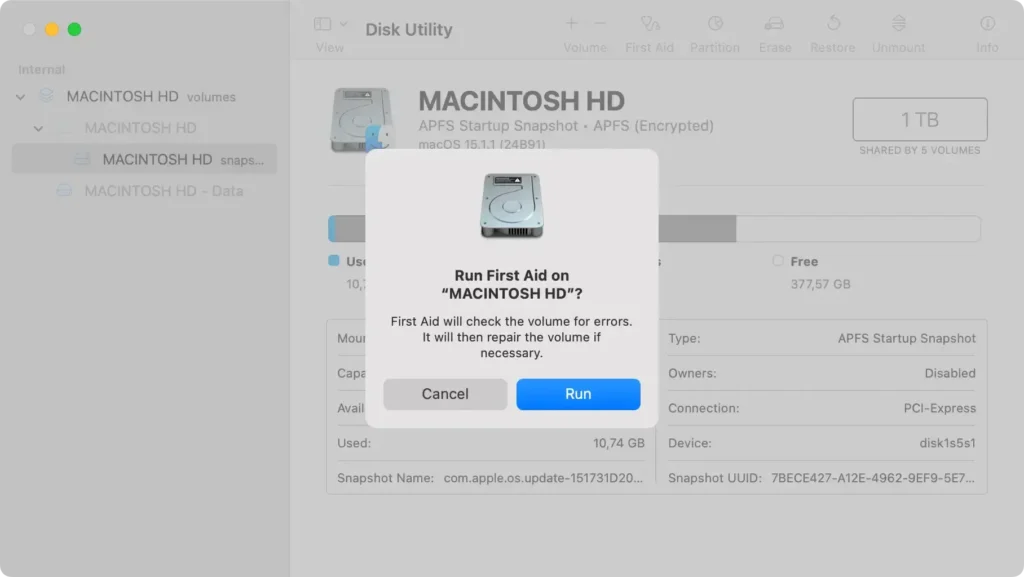Click the Snapshot UUID value text
This screenshot has width=1024, height=577.
[872, 478]
